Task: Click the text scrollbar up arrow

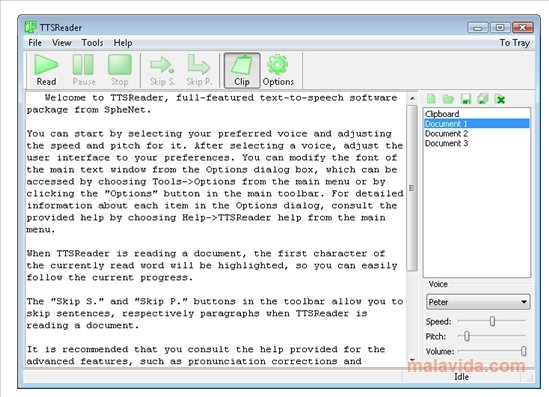Action: pyautogui.click(x=412, y=98)
